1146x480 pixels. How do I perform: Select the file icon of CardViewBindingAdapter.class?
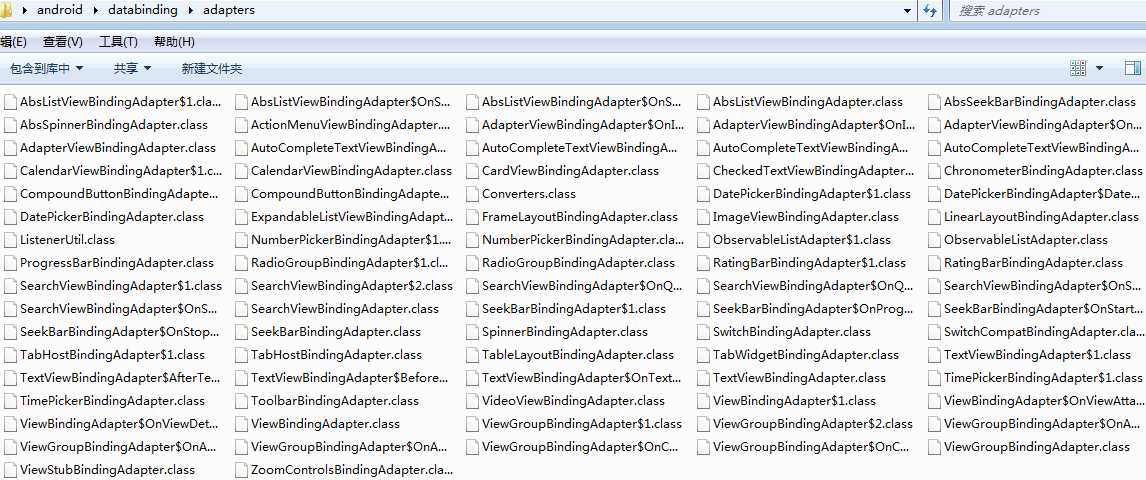coord(471,171)
